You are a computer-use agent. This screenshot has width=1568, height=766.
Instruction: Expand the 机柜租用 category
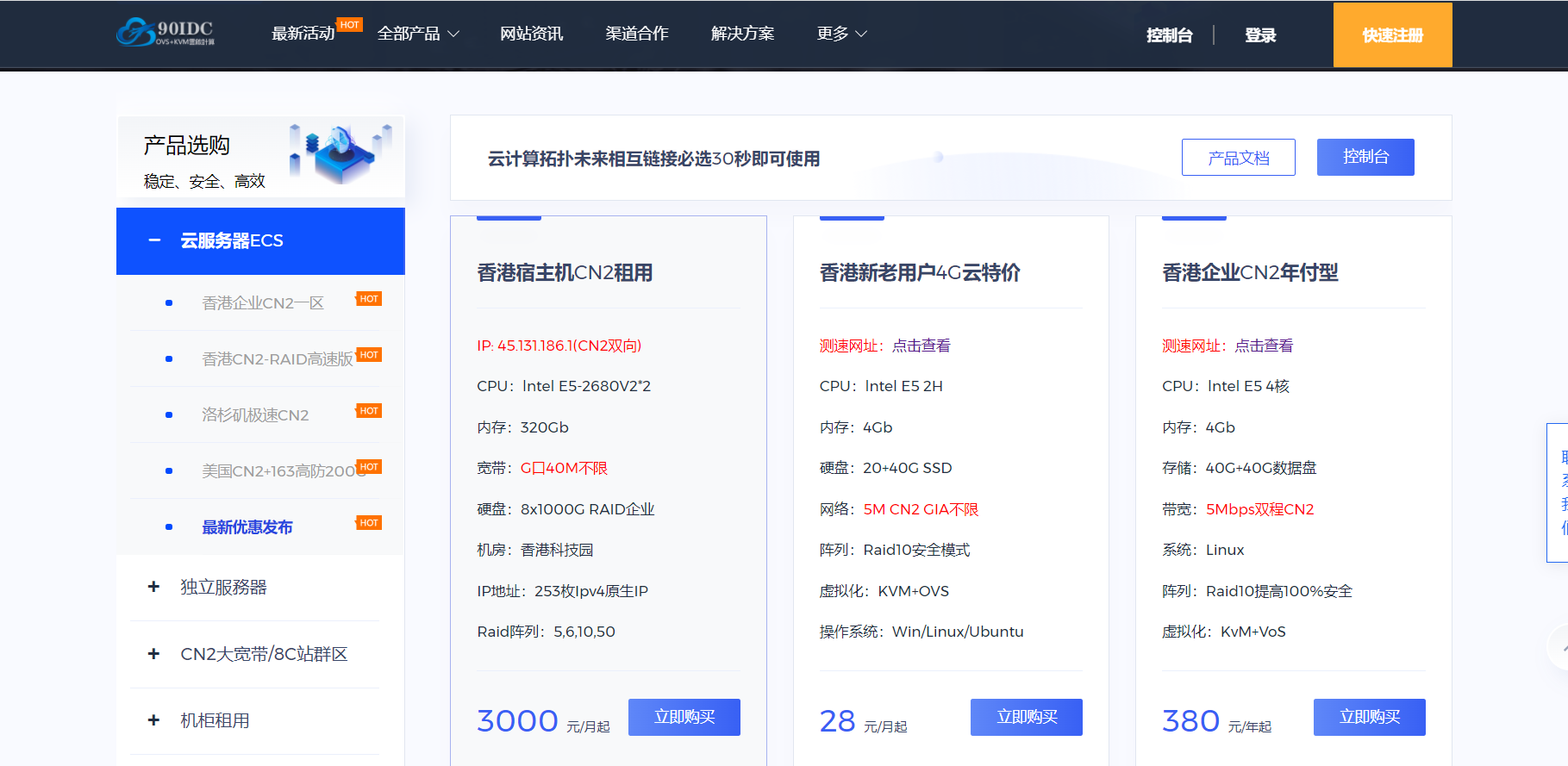(x=154, y=720)
